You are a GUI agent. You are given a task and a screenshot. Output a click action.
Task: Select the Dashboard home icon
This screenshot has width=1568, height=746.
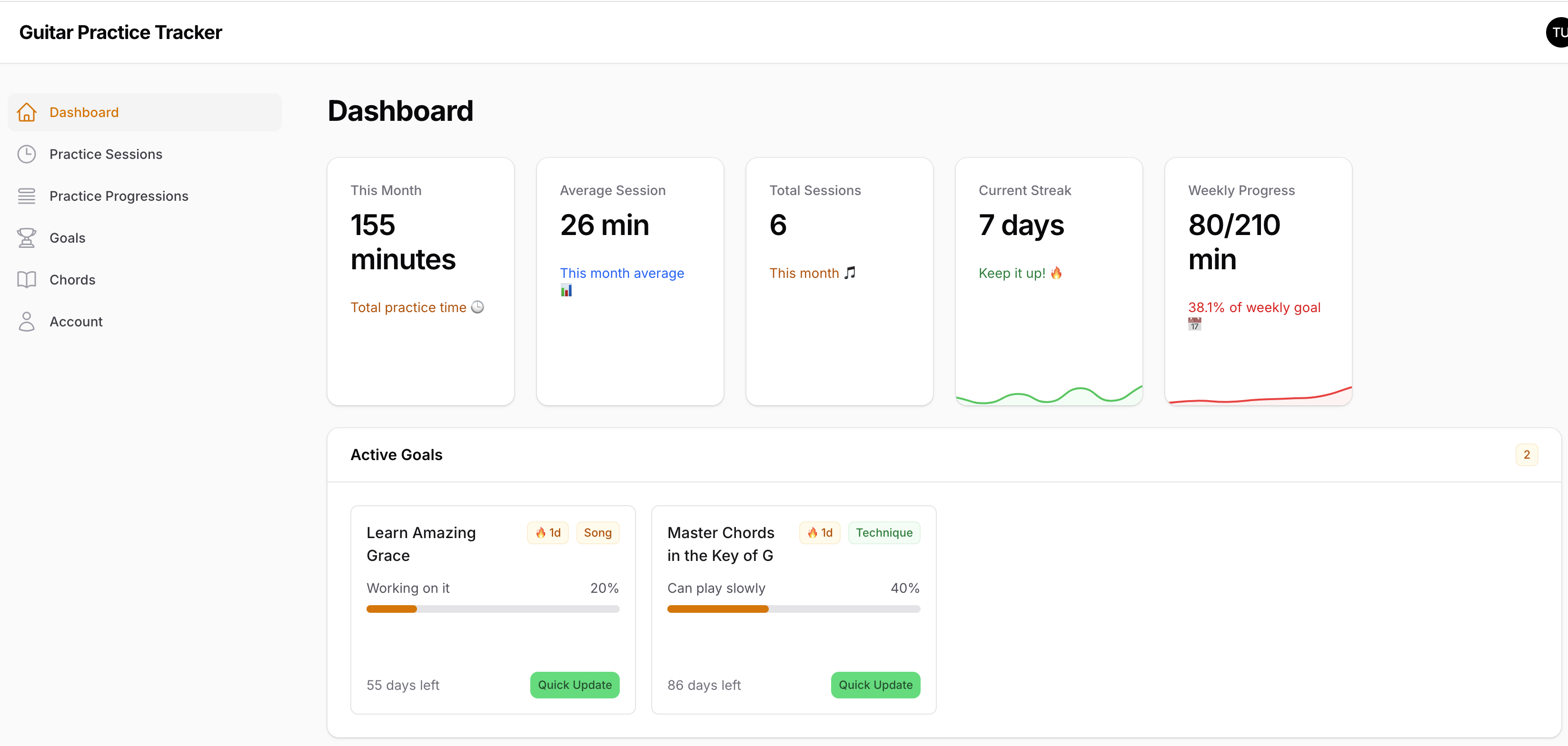(x=27, y=112)
